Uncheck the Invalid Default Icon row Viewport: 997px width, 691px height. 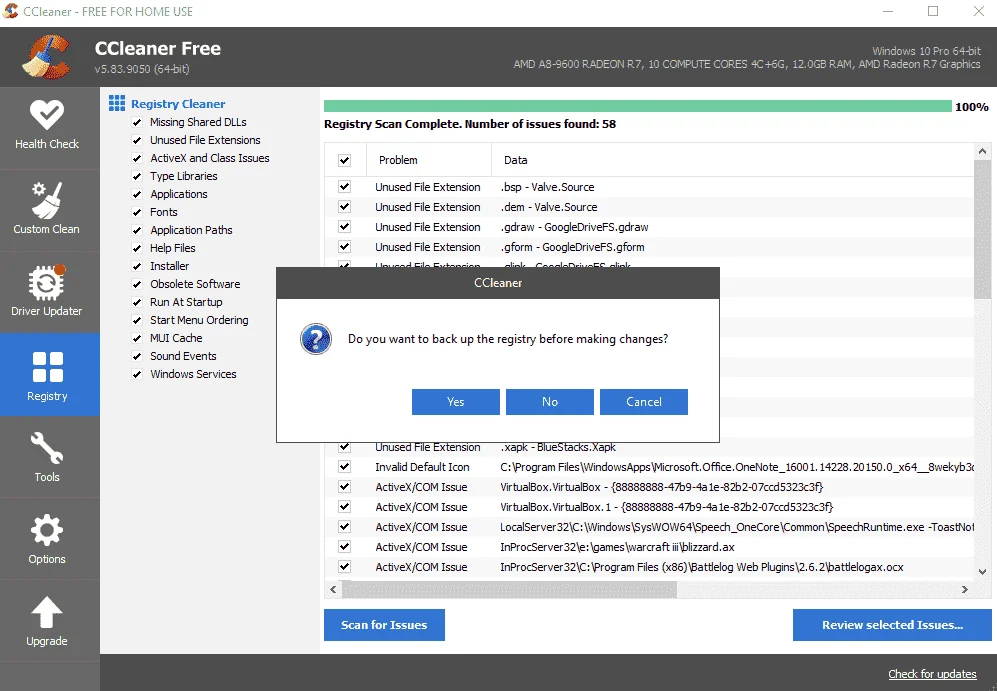point(345,467)
